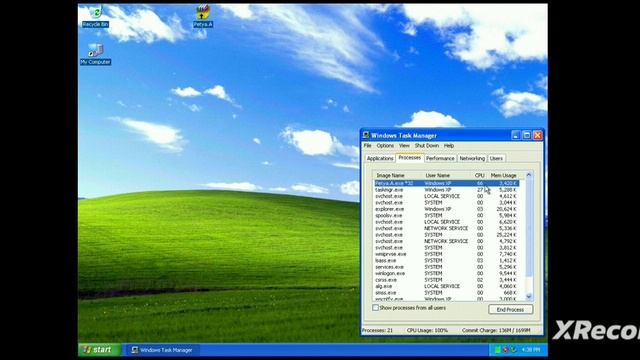Click the Windows Task Manager taskbar button
Viewport: 640px width, 360px height.
point(162,350)
